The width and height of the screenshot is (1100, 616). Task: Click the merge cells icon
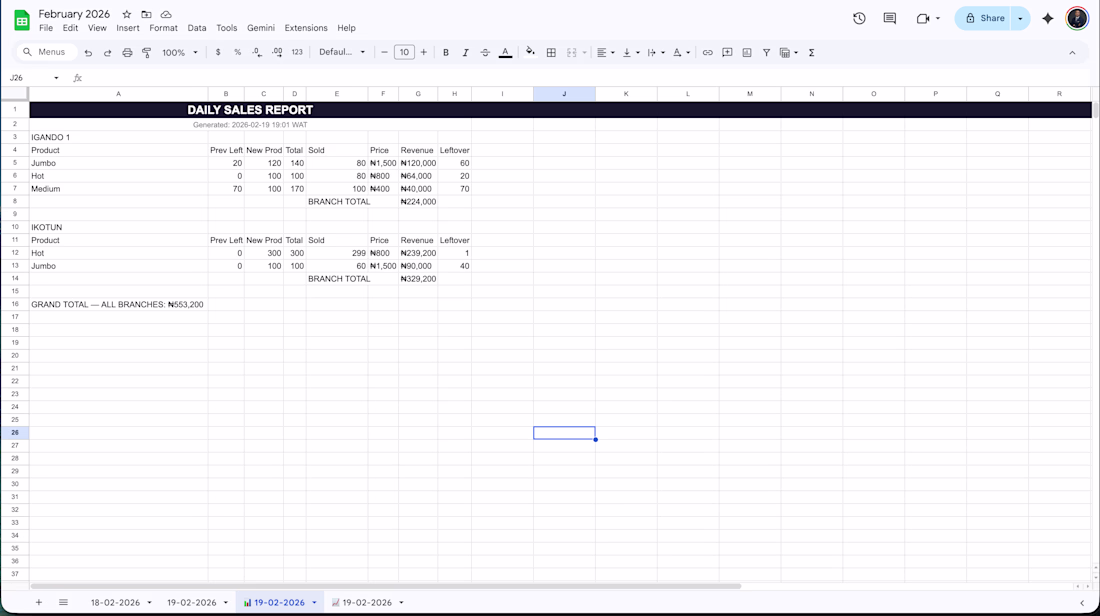tap(572, 53)
